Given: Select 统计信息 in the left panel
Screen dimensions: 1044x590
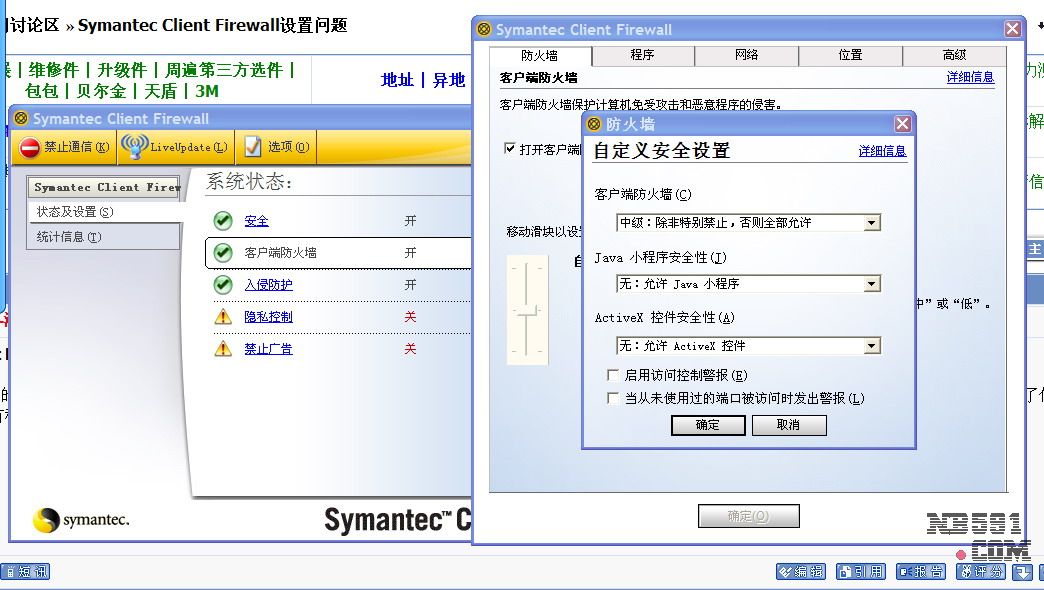Looking at the screenshot, I should pos(69,237).
